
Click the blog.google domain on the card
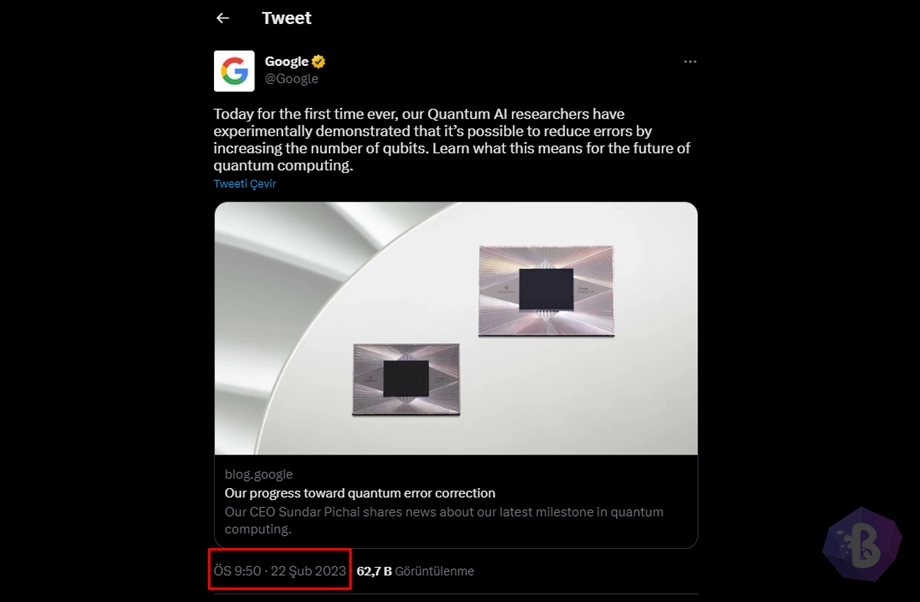click(x=259, y=475)
